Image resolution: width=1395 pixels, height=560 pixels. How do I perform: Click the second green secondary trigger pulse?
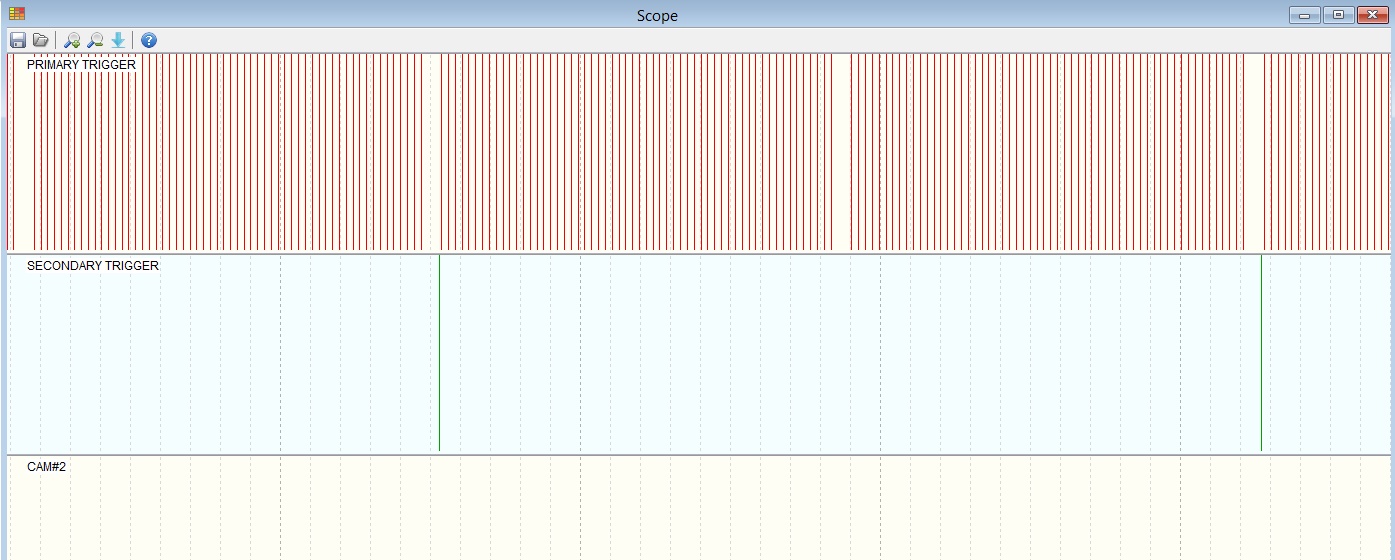[1261, 352]
